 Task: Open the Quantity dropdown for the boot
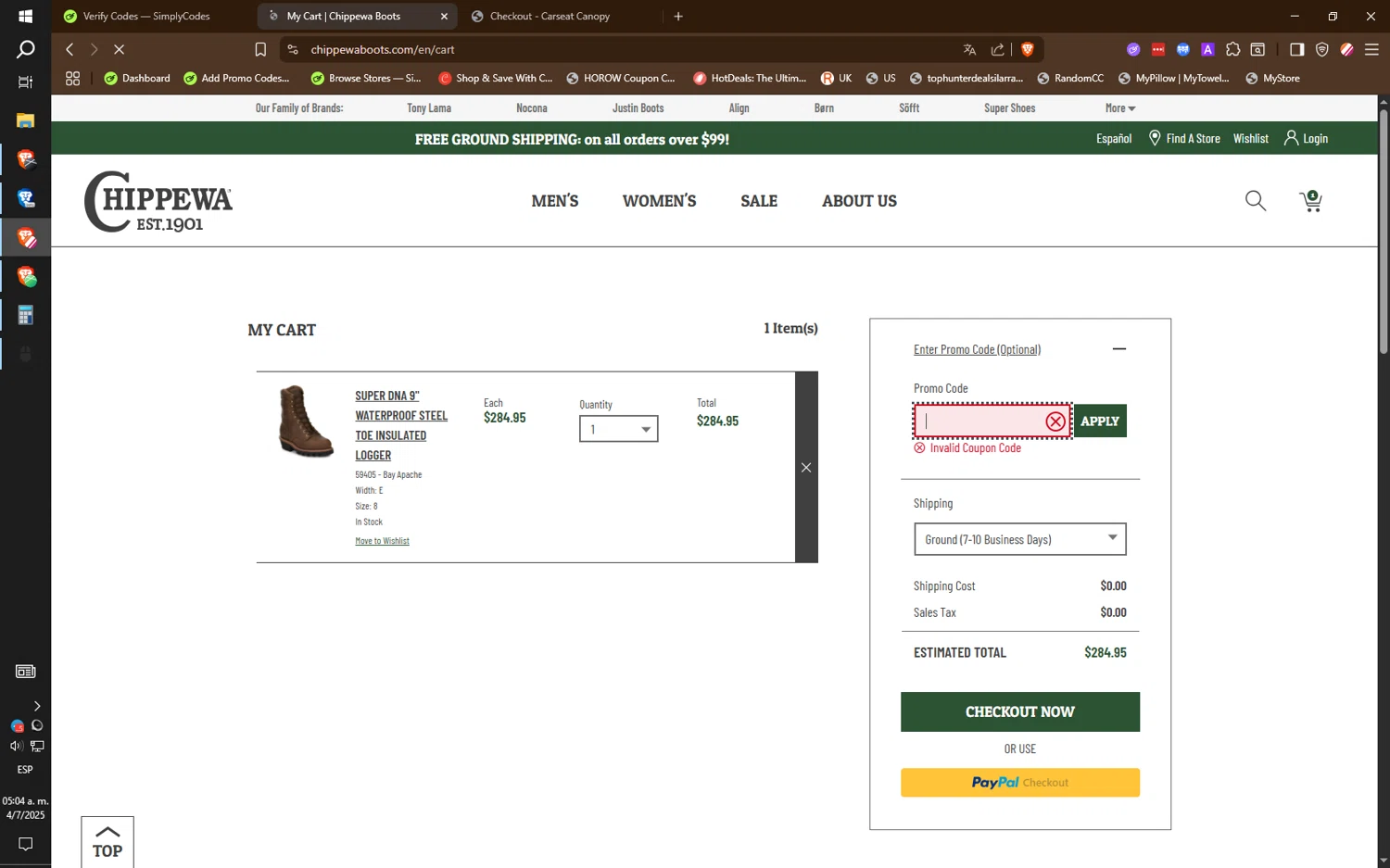pos(619,429)
